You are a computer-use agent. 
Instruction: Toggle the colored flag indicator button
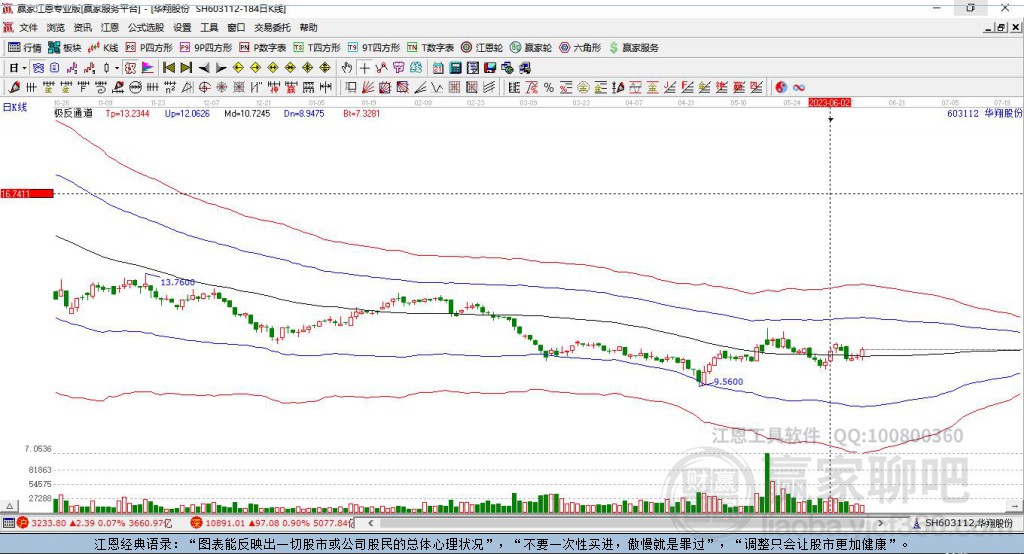(x=148, y=67)
